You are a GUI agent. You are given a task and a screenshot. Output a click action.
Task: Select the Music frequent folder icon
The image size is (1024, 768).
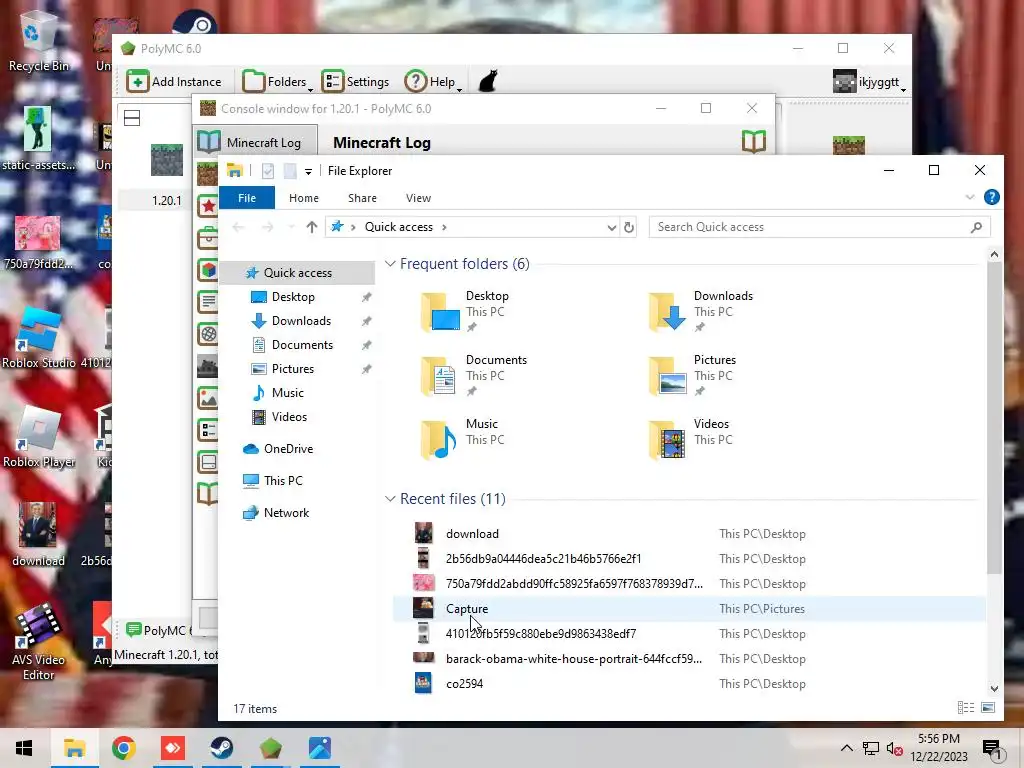click(x=440, y=440)
